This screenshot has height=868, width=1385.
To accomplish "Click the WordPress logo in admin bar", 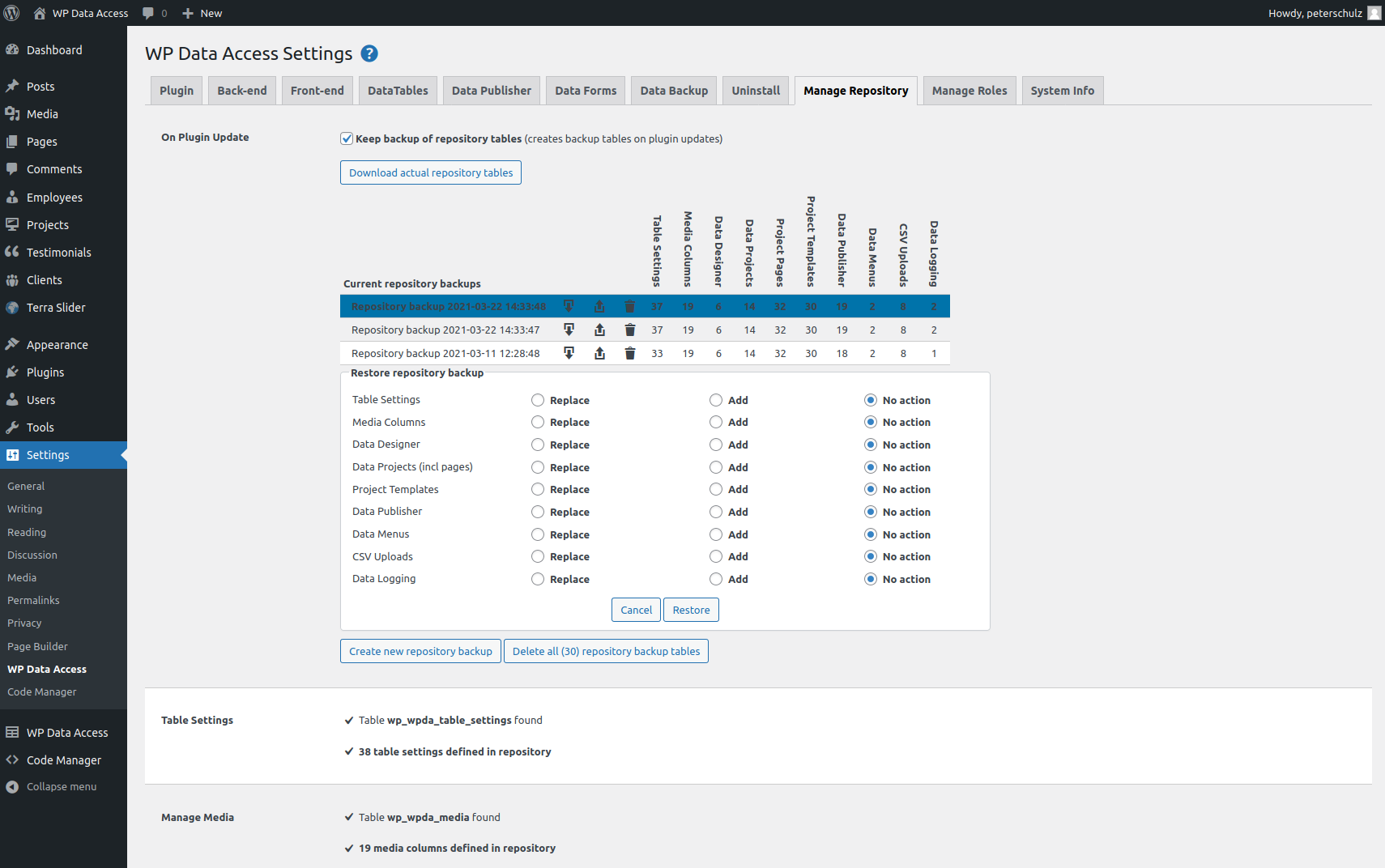I will (x=12, y=13).
